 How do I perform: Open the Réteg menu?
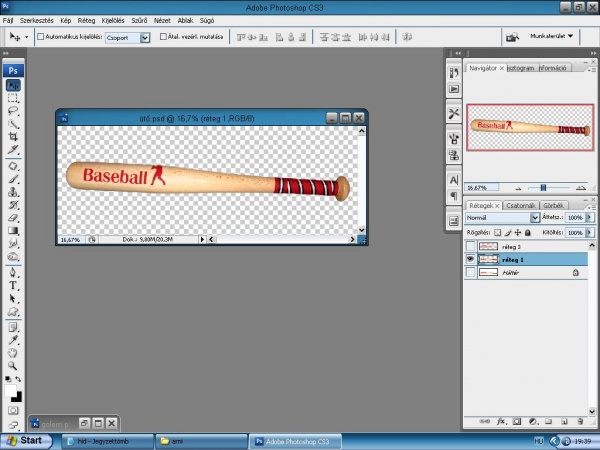click(86, 21)
